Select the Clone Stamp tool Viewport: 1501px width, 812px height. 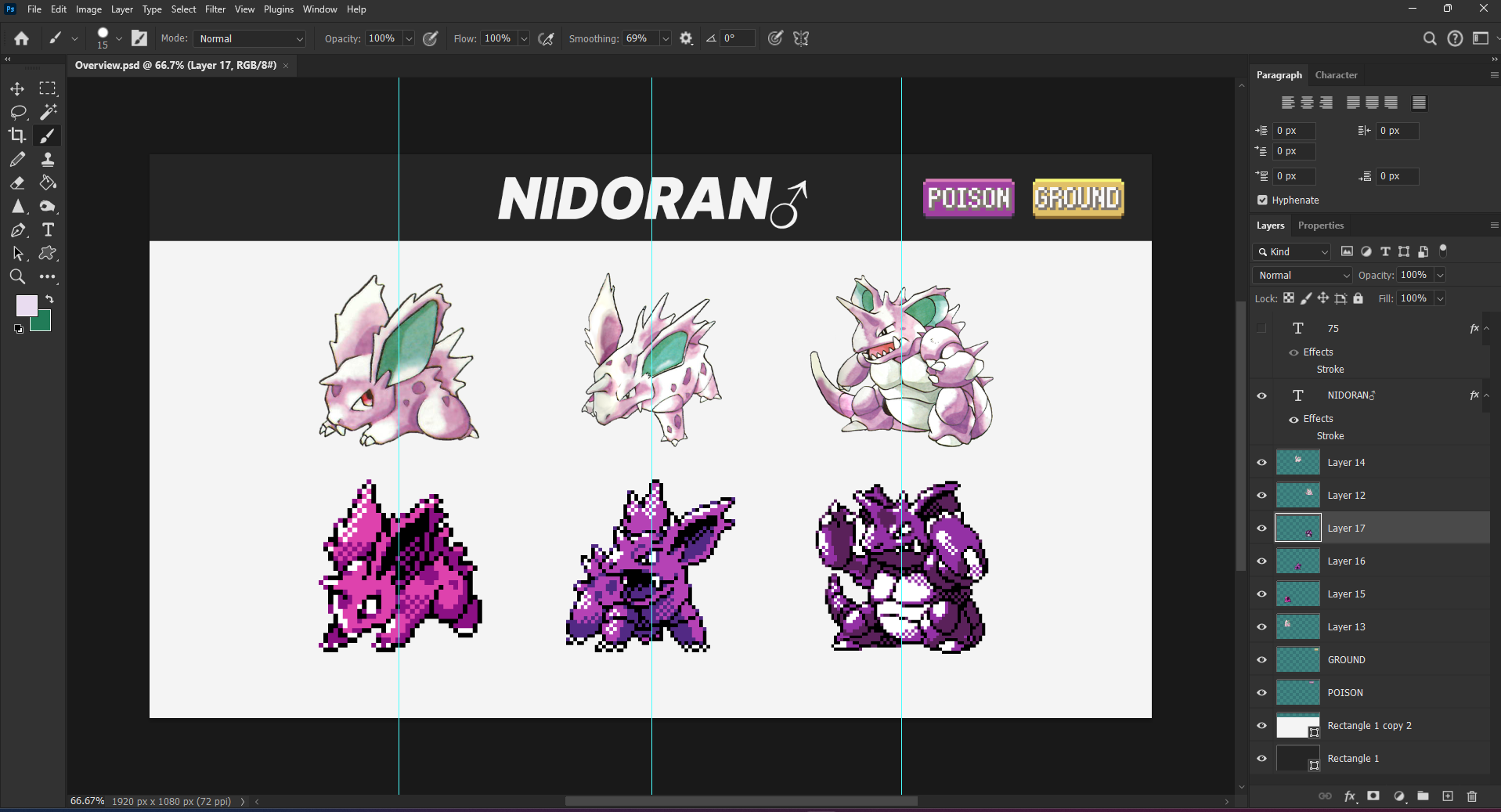[48, 159]
